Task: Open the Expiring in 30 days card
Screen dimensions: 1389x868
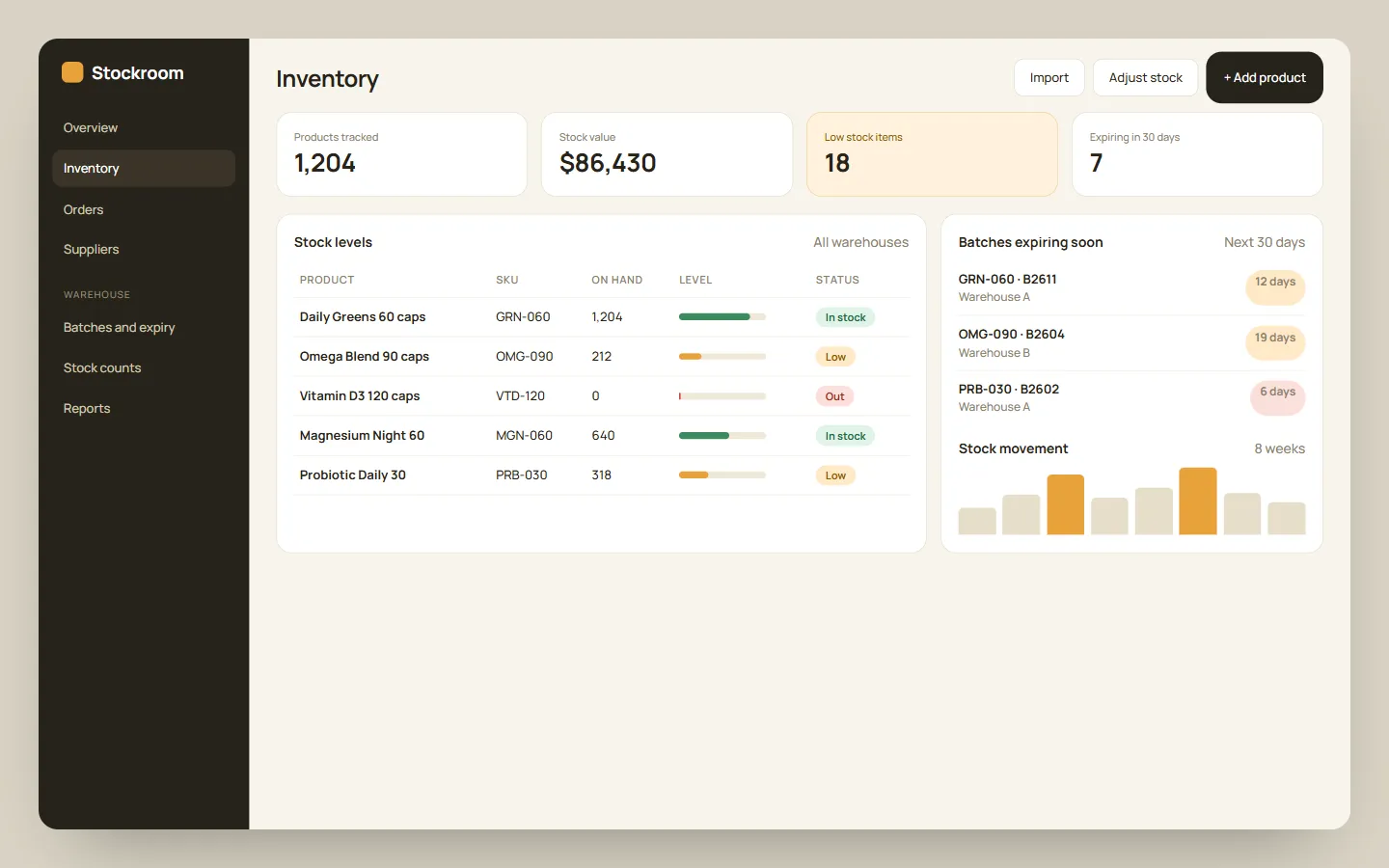Action: pos(1197,154)
